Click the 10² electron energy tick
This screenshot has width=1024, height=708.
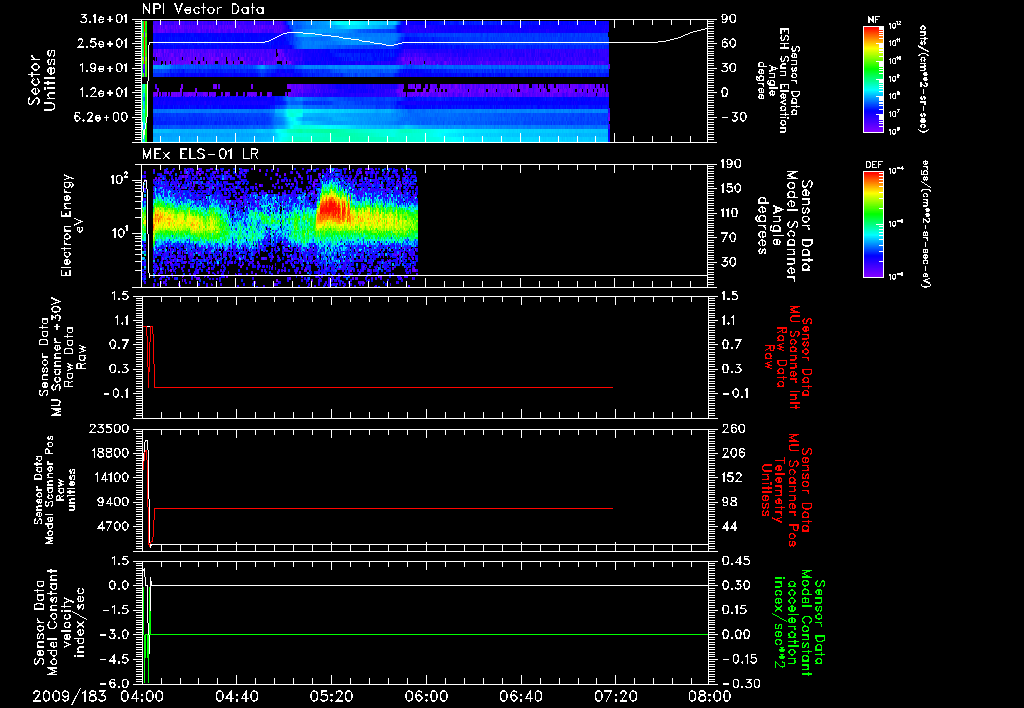point(118,179)
